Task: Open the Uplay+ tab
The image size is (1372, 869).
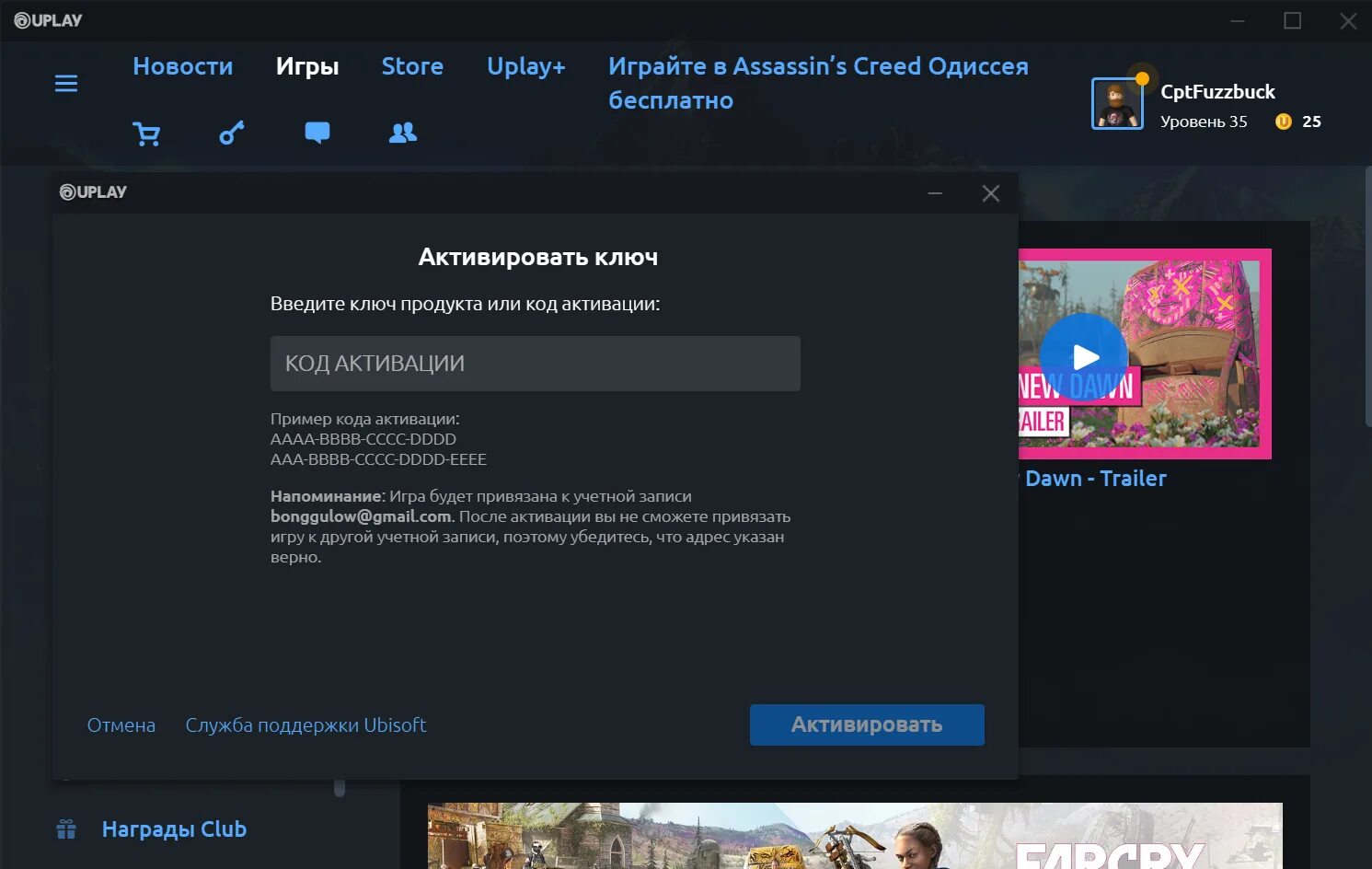Action: point(526,66)
